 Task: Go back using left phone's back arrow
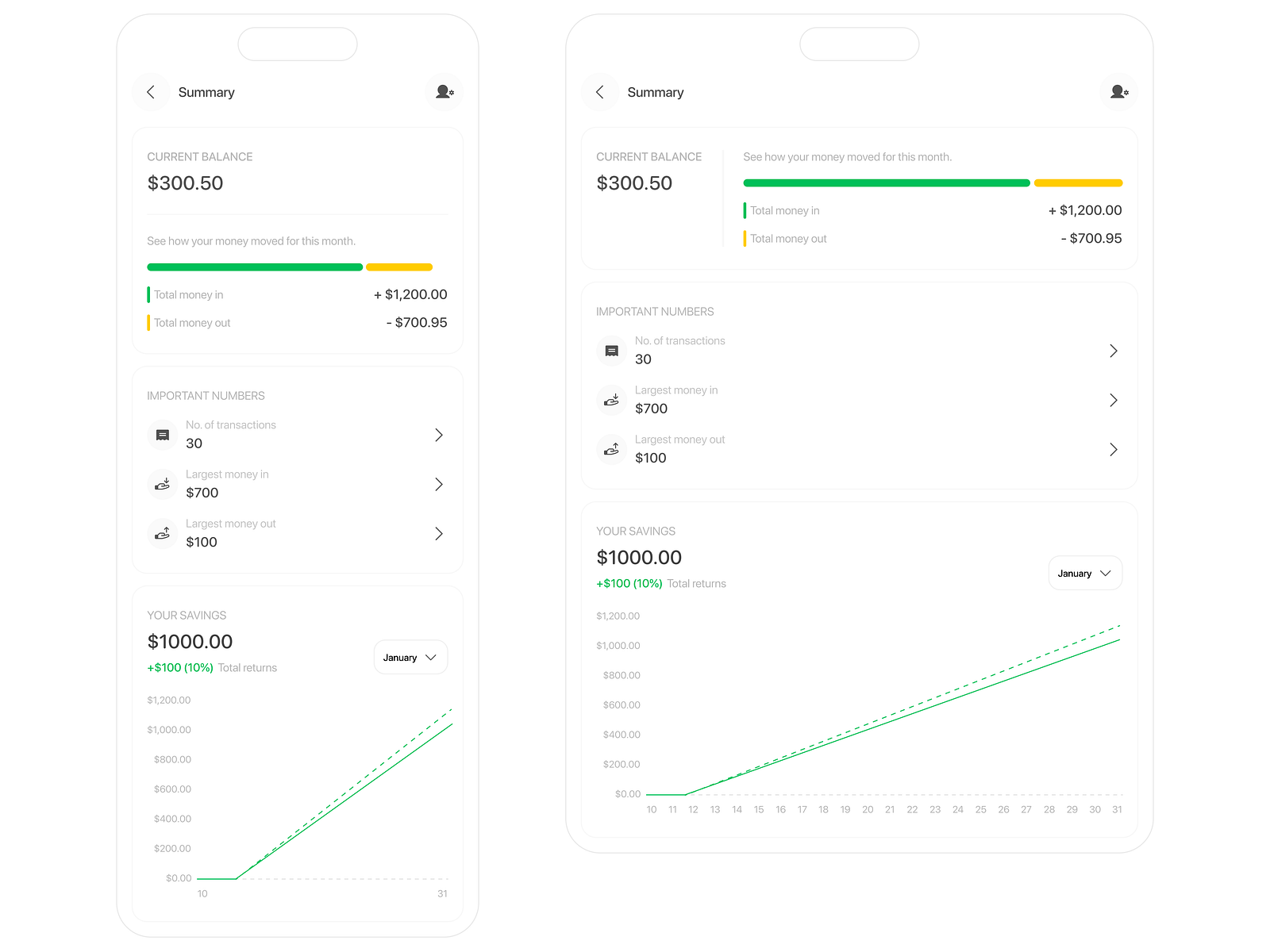151,92
